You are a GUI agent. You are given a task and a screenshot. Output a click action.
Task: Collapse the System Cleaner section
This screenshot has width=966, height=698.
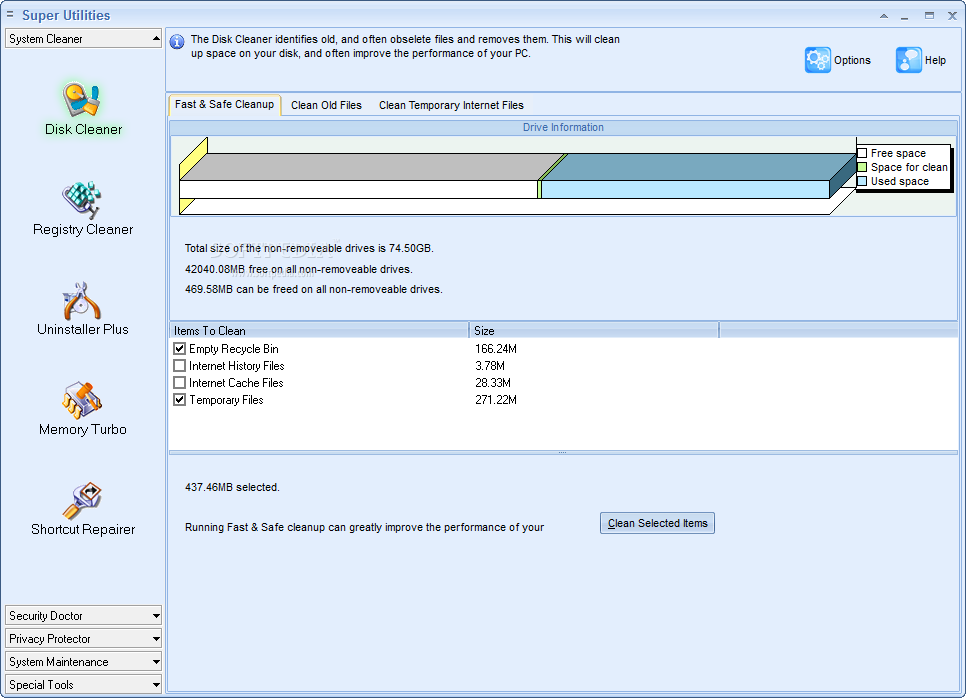coord(83,38)
